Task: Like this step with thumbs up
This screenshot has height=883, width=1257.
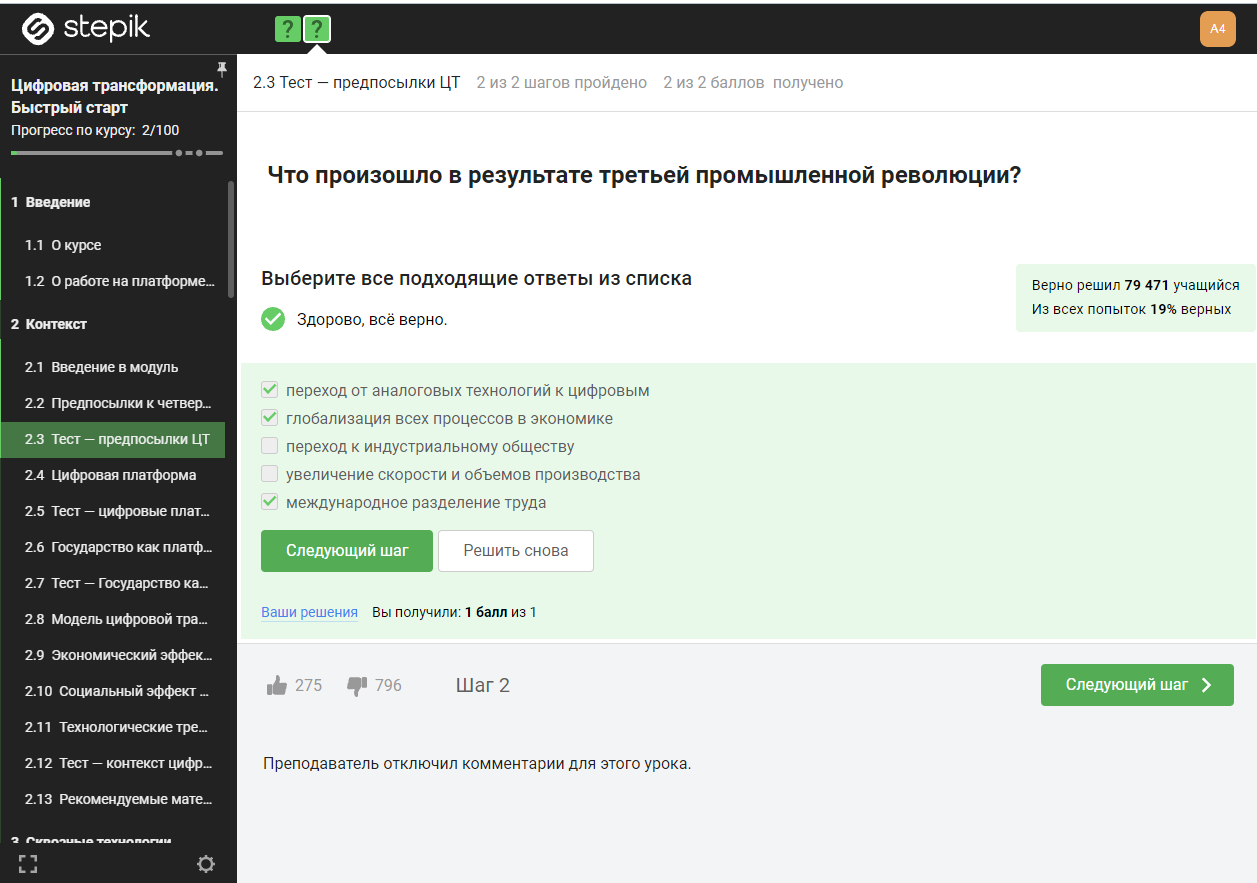Action: tap(277, 685)
